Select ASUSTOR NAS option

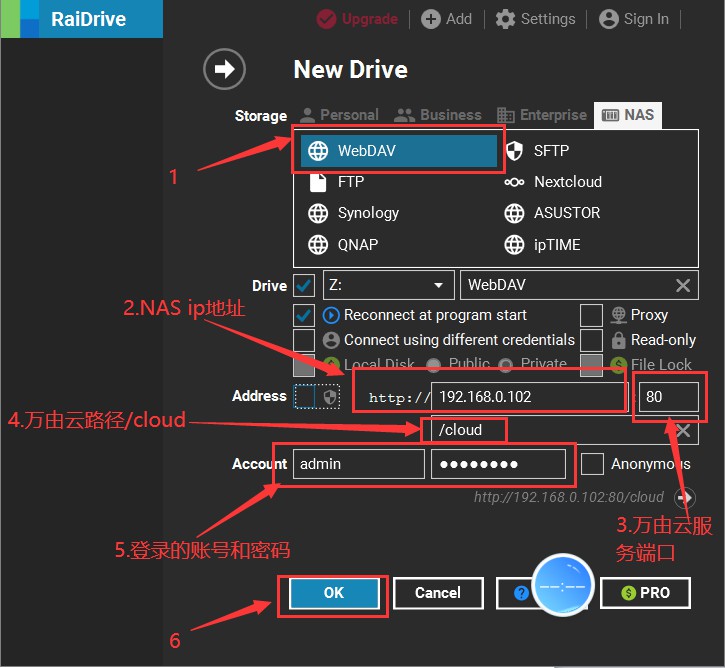pos(564,213)
